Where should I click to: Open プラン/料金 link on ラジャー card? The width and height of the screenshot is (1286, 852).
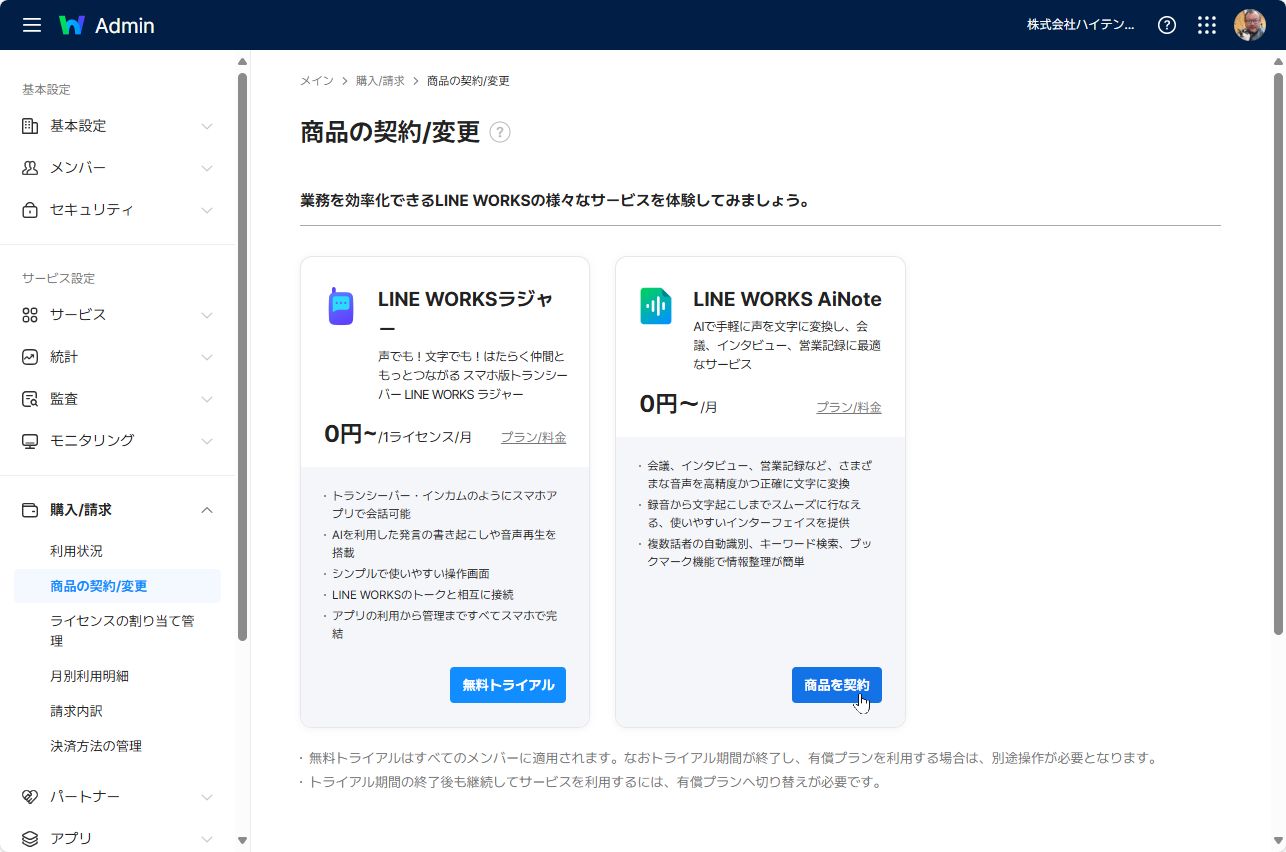point(533,437)
